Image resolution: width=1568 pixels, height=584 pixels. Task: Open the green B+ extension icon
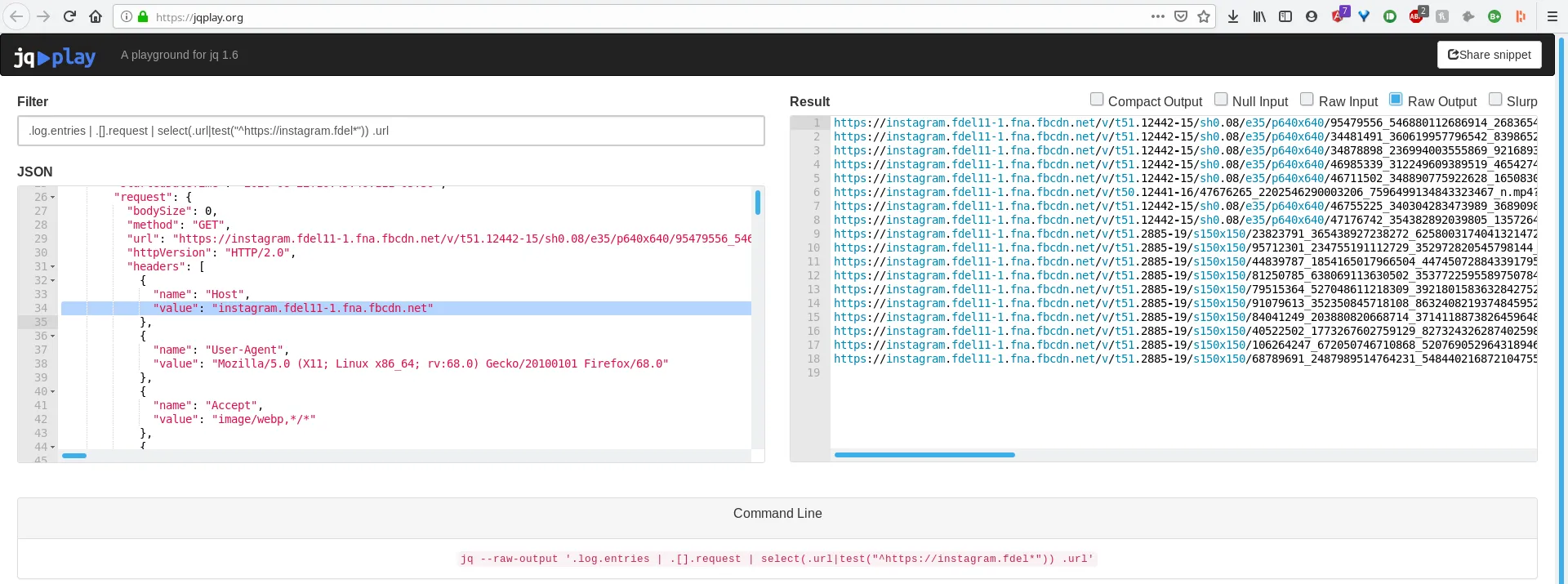(1494, 16)
